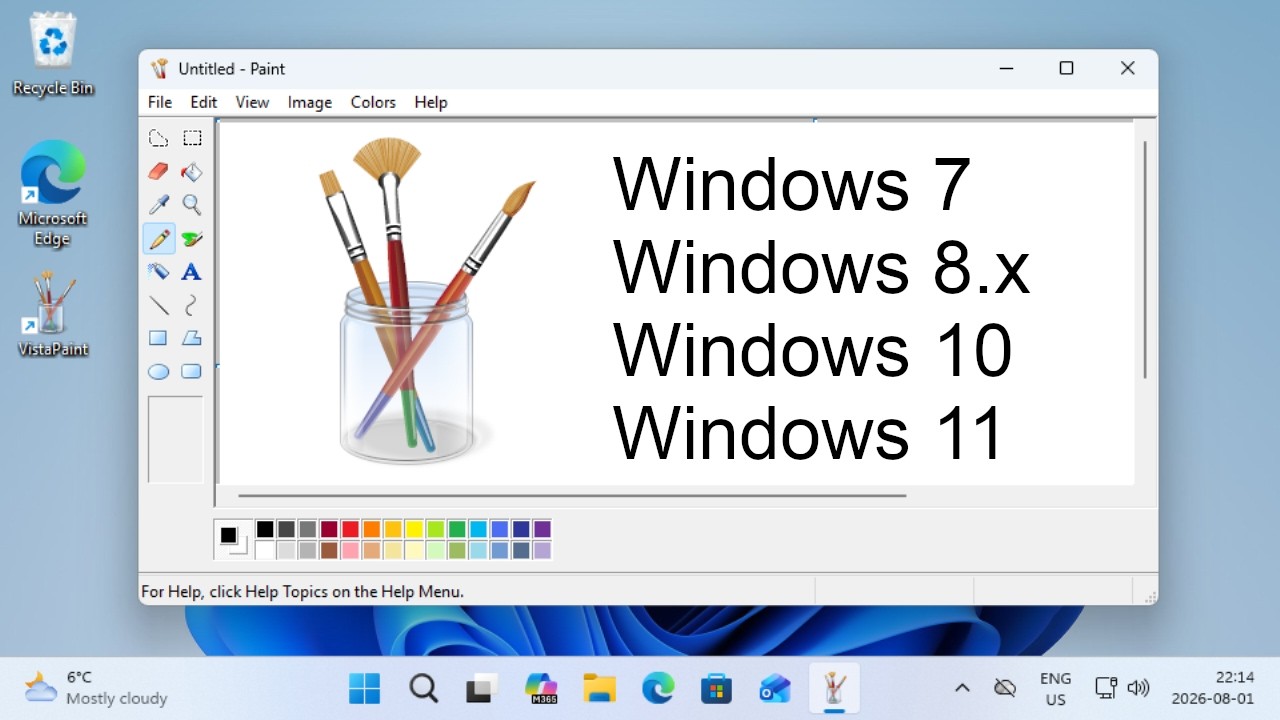Open Task View from the taskbar
This screenshot has height=720, width=1280.
click(x=482, y=688)
